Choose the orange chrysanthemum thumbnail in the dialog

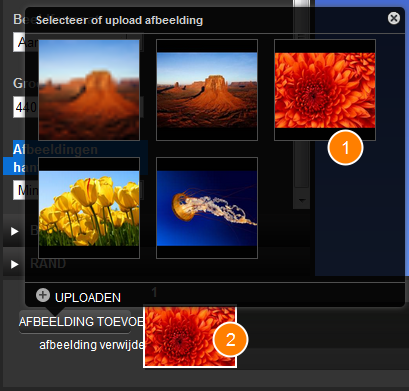325,90
